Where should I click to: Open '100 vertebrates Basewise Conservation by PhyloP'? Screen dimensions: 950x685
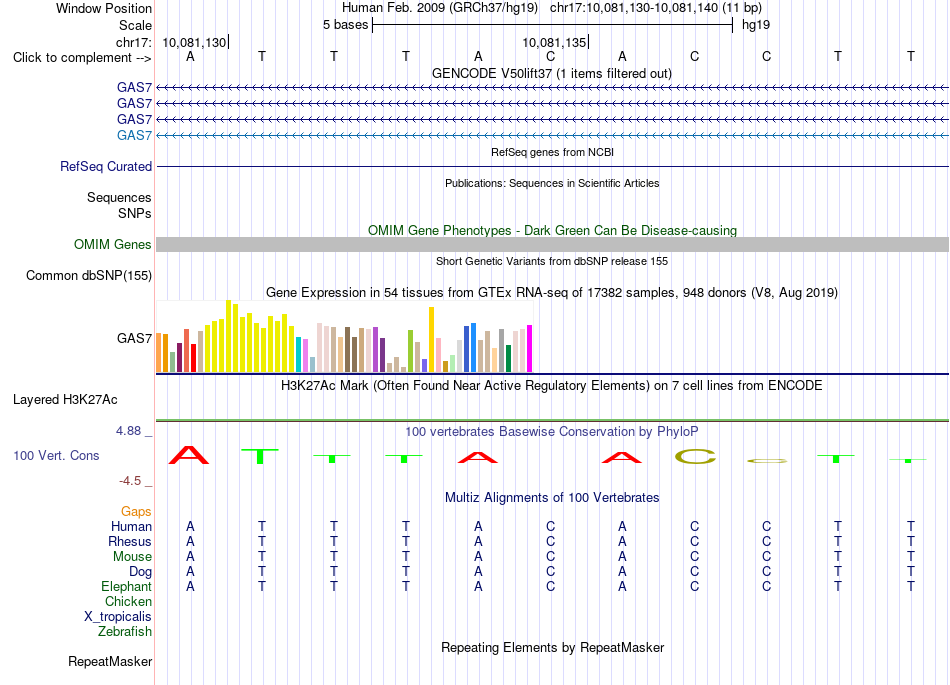coord(551,432)
